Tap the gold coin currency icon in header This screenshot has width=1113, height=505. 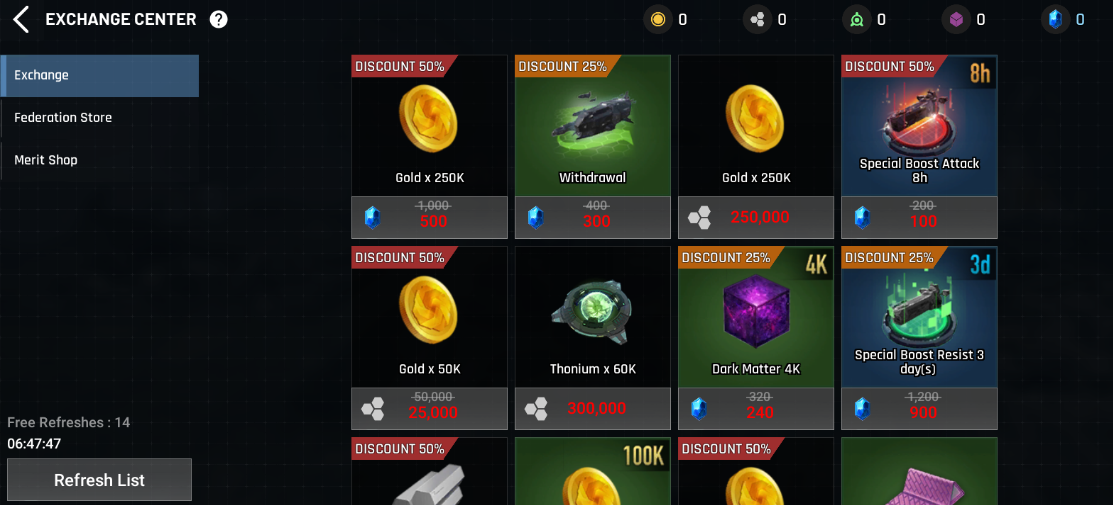pos(658,20)
